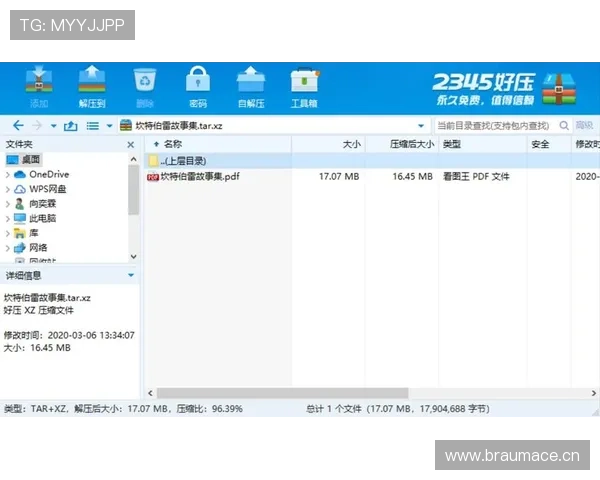The width and height of the screenshot is (600, 480).
Task: Open the 密码 (Password) lock tool
Action: point(198,87)
